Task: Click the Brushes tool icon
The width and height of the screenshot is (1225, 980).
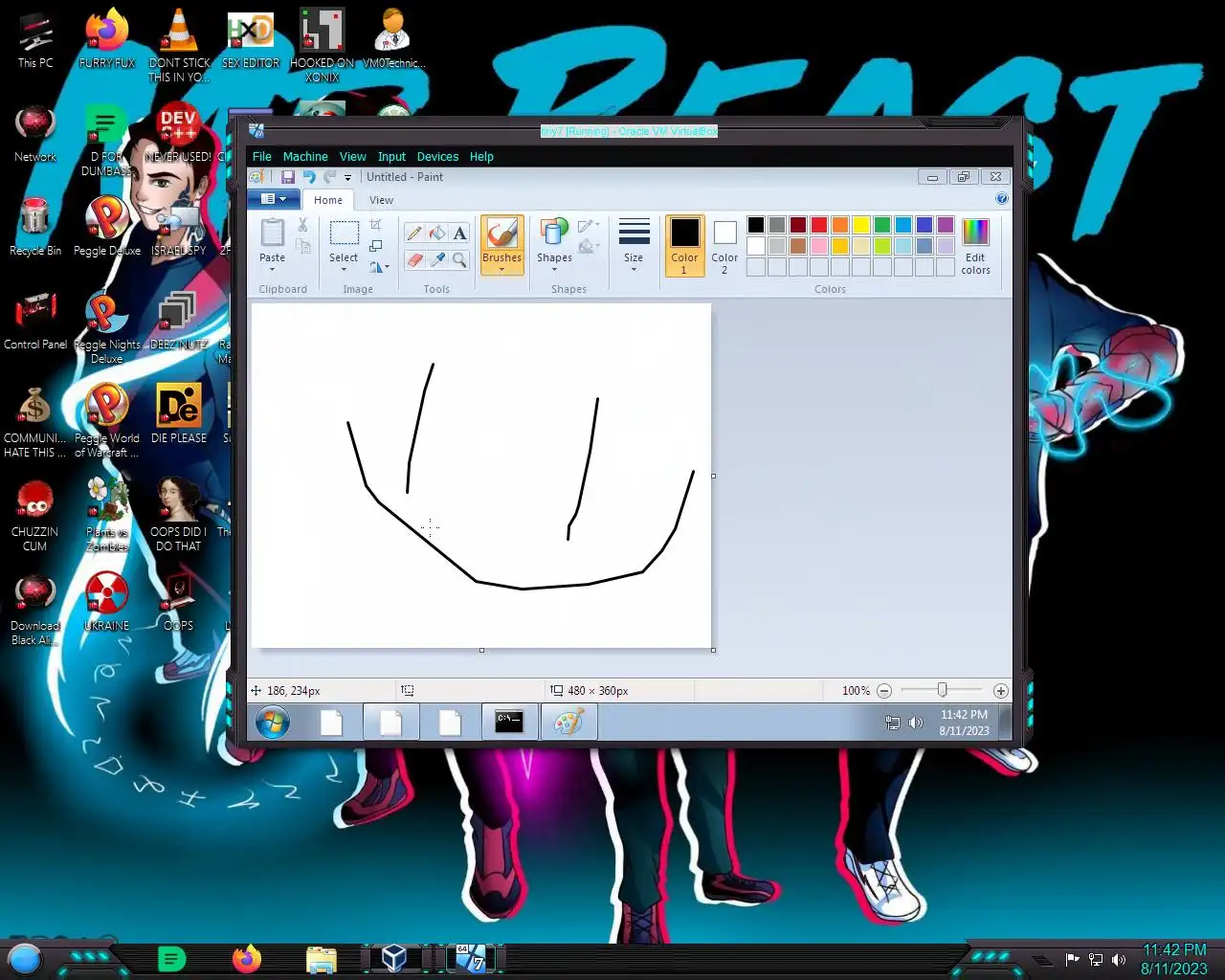Action: 502,233
